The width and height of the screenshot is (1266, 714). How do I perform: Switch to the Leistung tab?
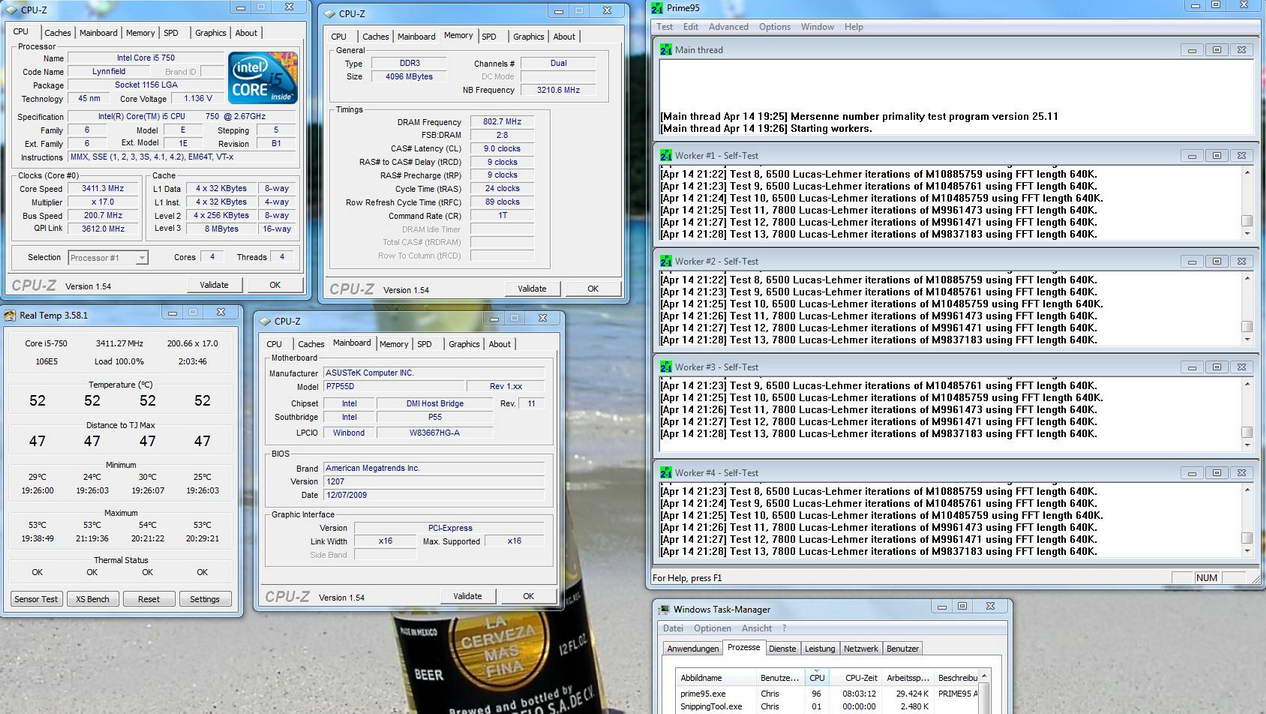[820, 648]
